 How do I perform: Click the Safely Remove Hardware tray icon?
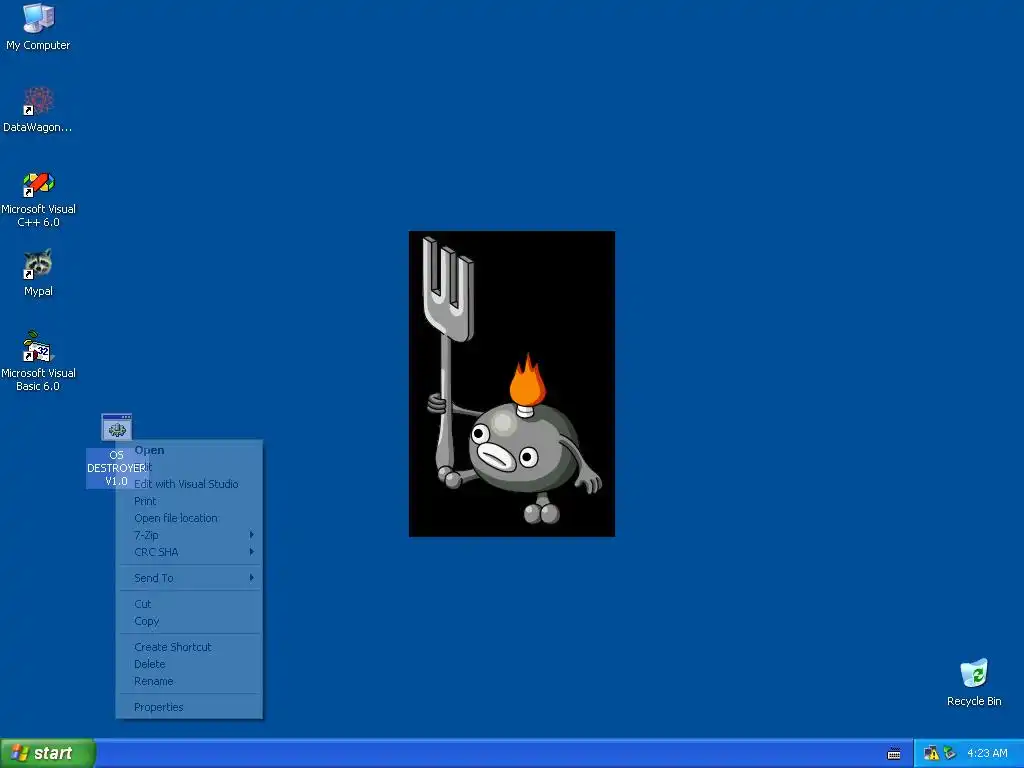(950, 754)
